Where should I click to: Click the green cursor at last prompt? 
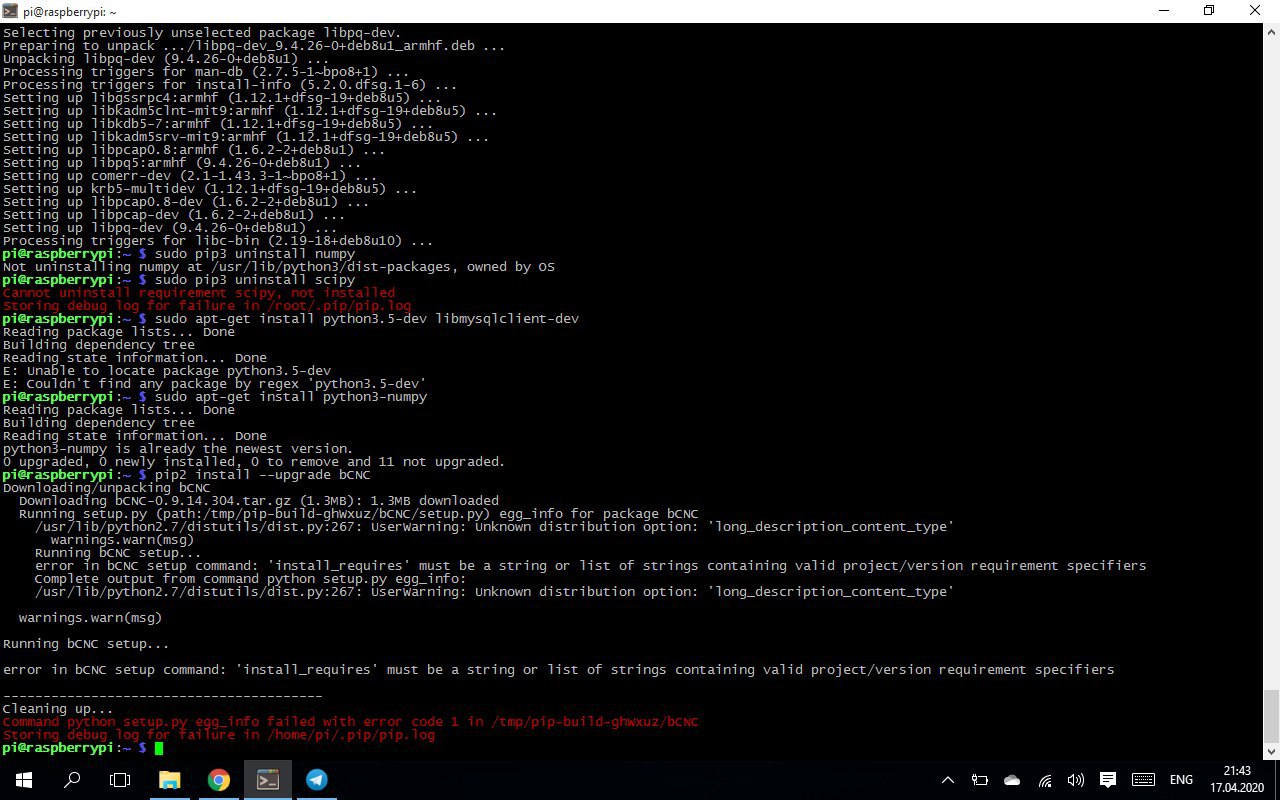tap(159, 748)
